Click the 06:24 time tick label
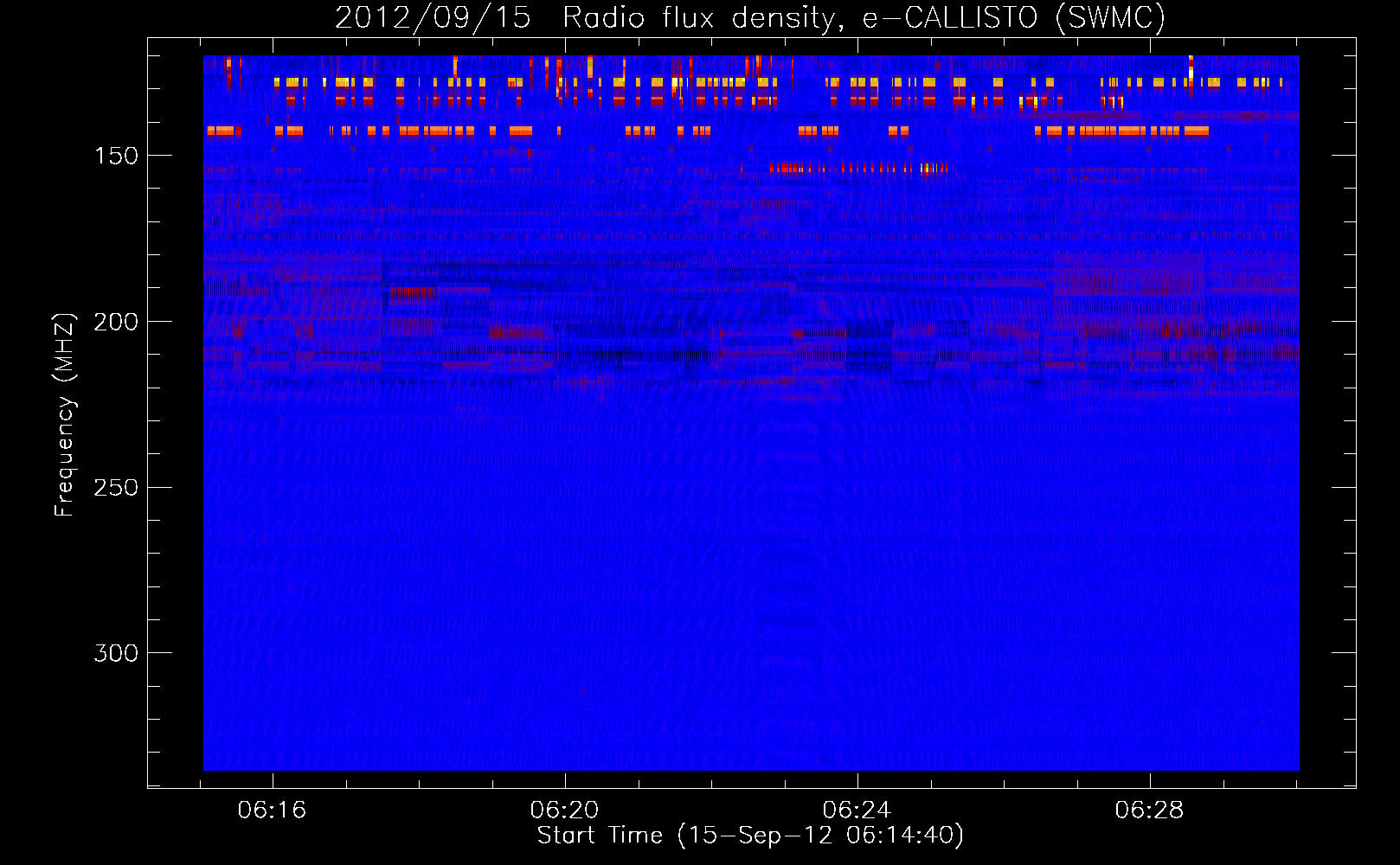The height and width of the screenshot is (865, 1400). coord(857,811)
